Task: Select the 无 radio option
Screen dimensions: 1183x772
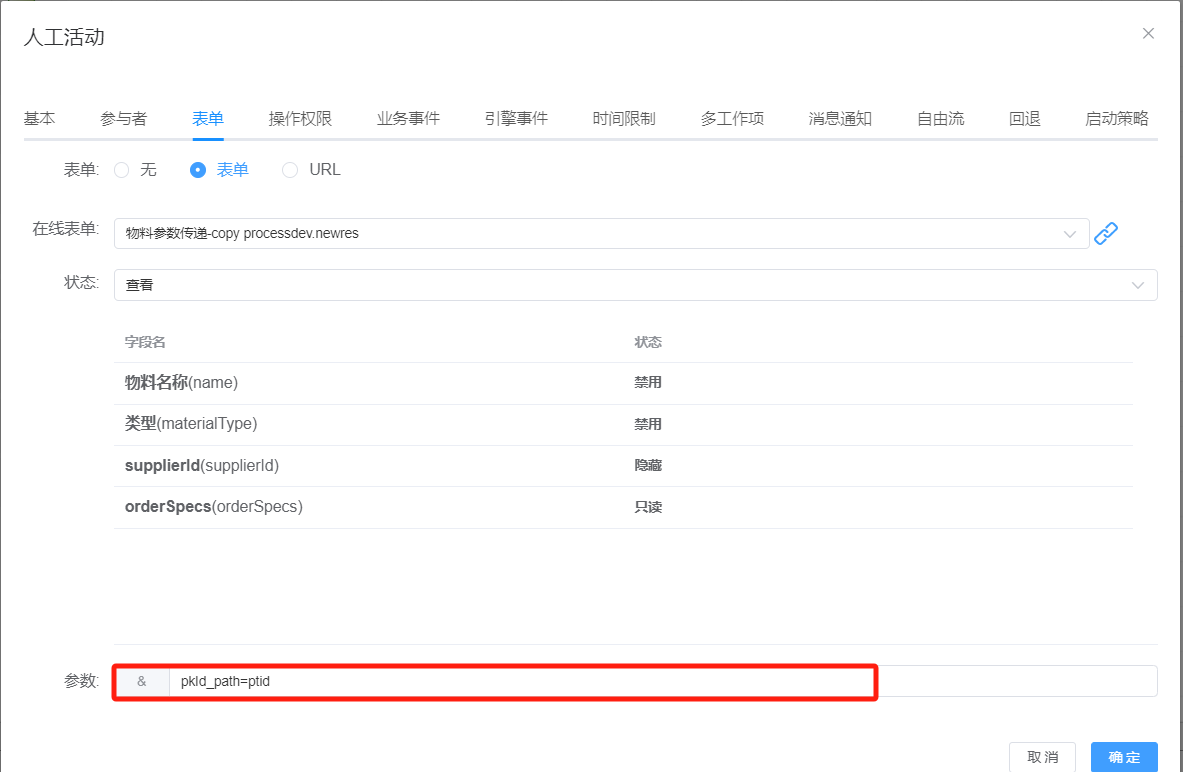Action: pyautogui.click(x=122, y=170)
